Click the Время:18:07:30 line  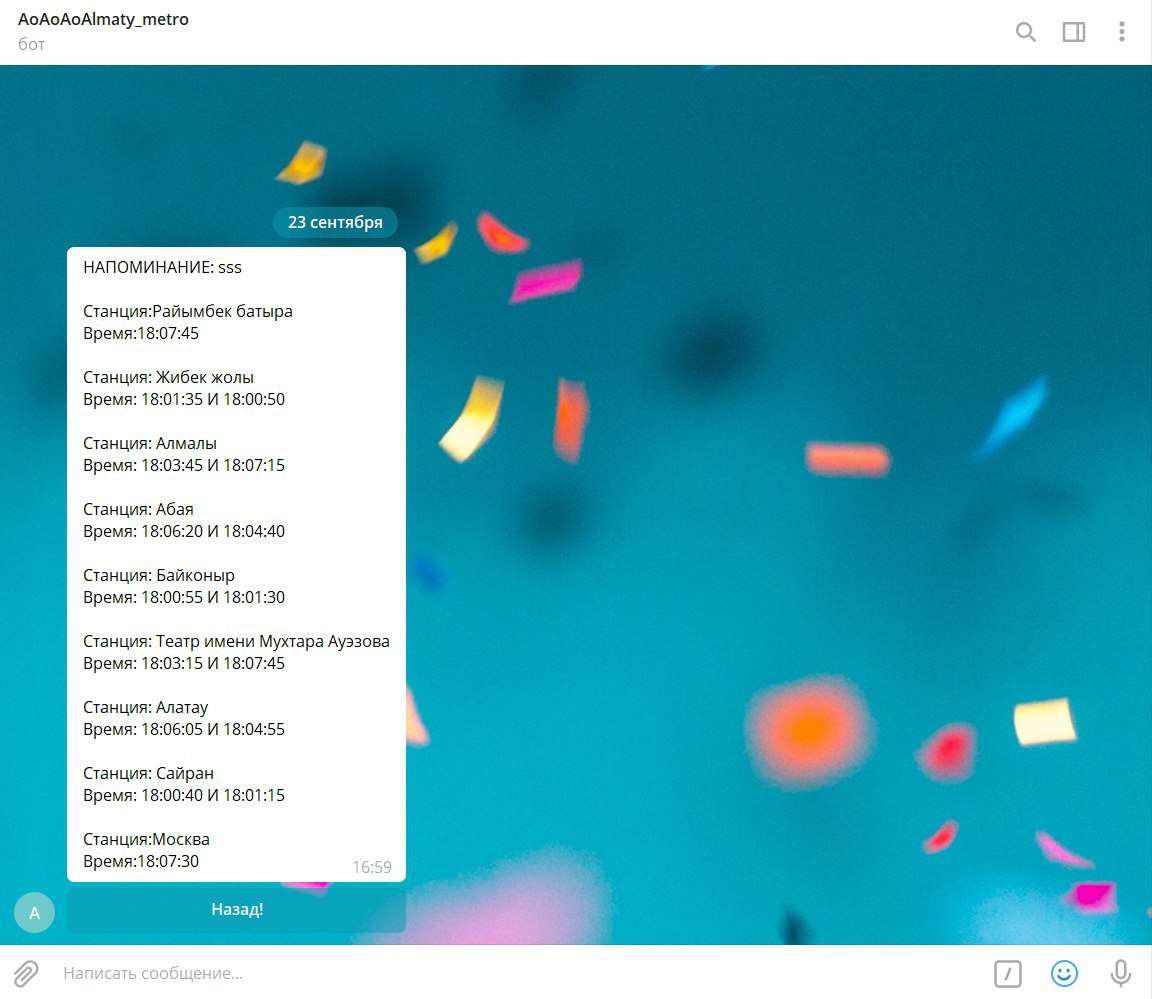pos(140,862)
